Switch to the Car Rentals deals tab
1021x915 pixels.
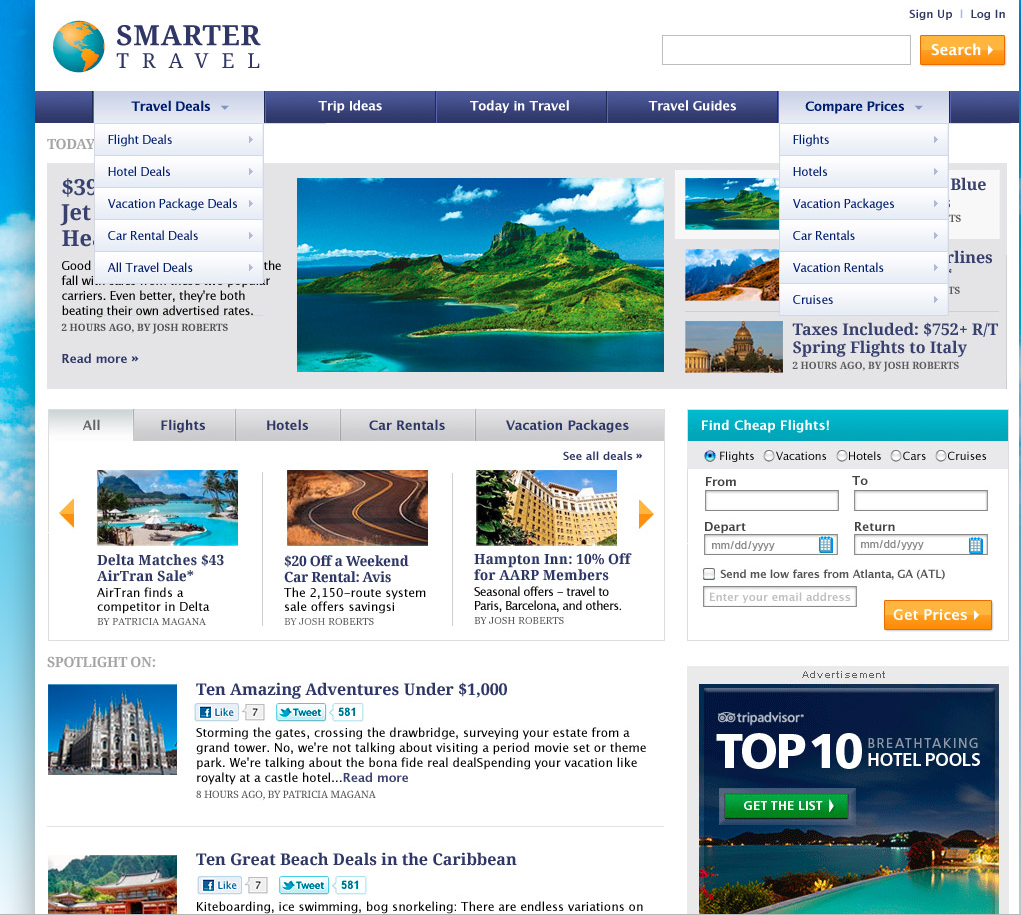[408, 425]
